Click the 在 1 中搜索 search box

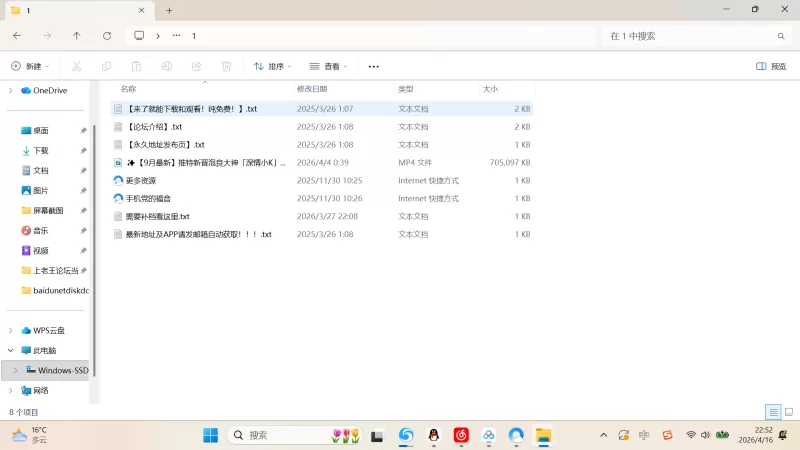(x=690, y=35)
